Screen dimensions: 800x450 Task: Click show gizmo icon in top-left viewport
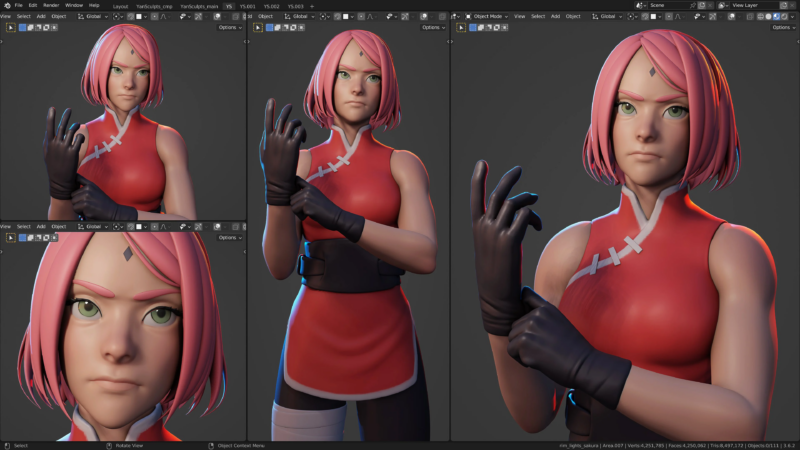[x=198, y=16]
